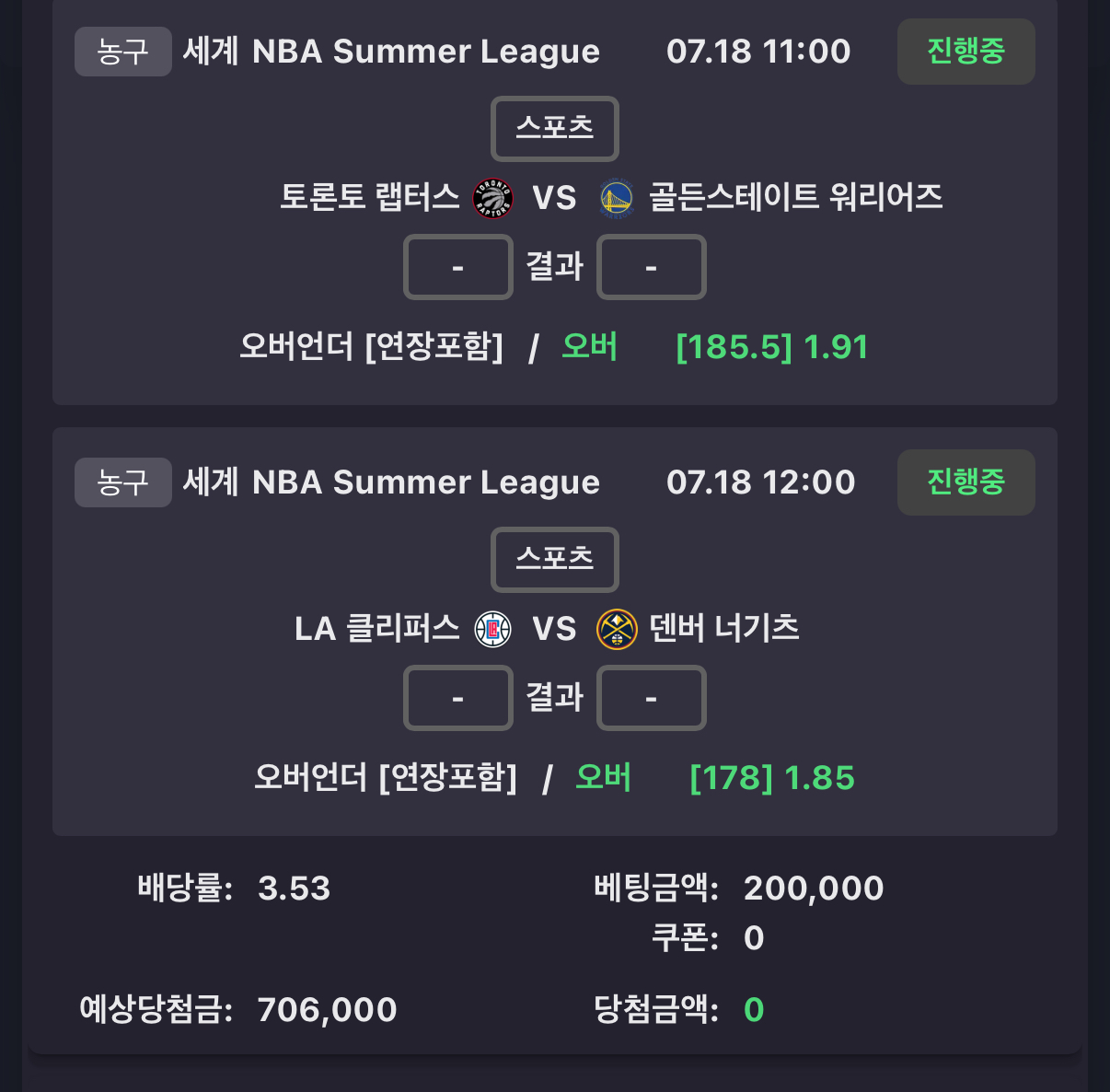Click Golden State Warriors result score box
Image resolution: width=1110 pixels, height=1092 pixels.
point(652,267)
